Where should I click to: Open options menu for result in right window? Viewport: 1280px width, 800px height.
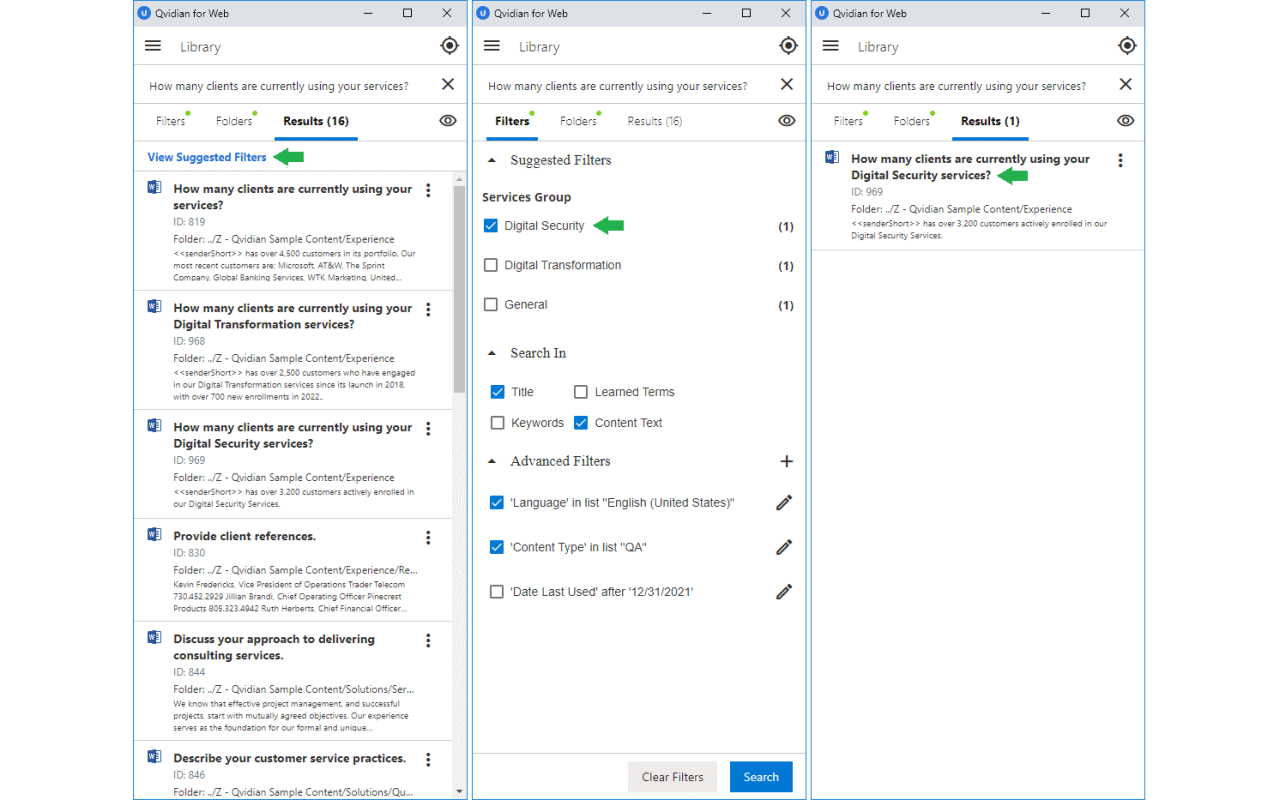point(1120,160)
